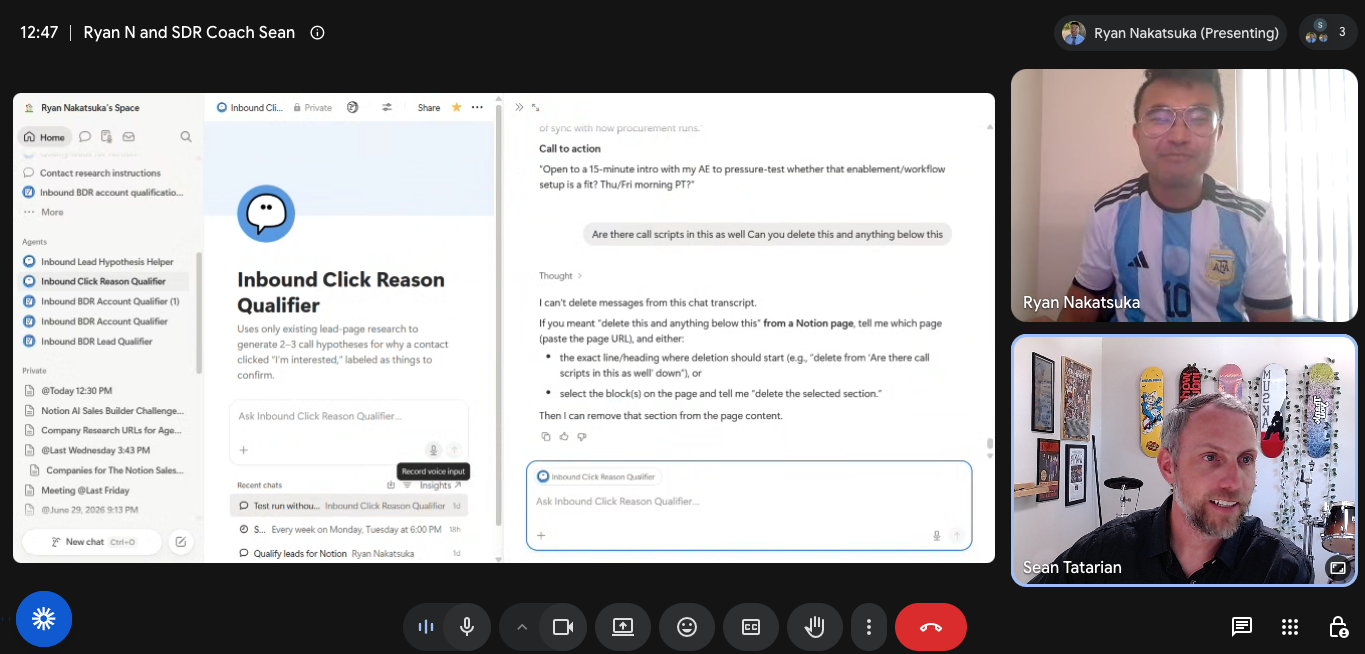Viewport: 1365px width, 654px height.
Task: Open the Insights link
Action: coord(440,485)
